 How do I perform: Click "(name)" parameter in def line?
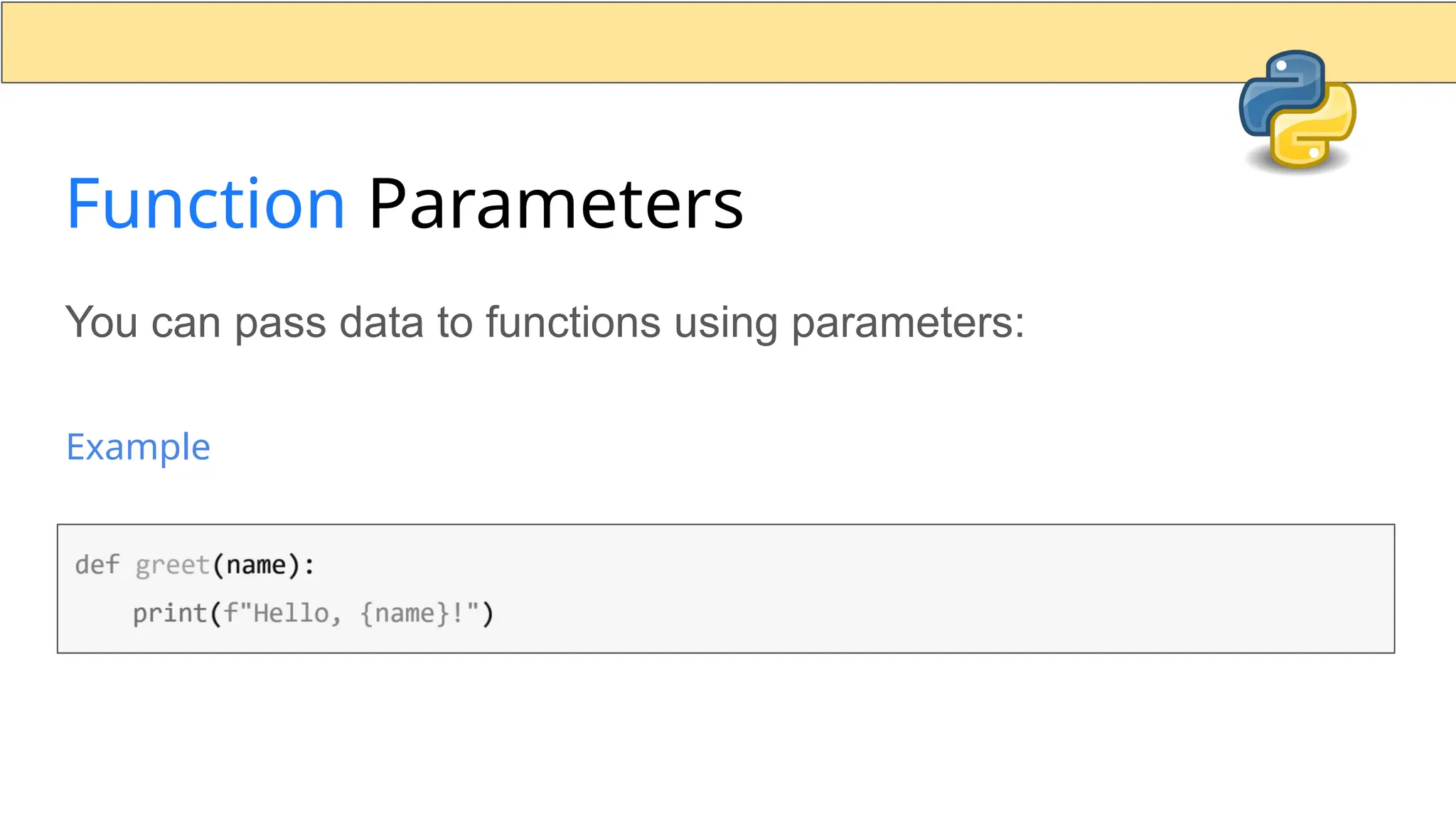tap(256, 565)
